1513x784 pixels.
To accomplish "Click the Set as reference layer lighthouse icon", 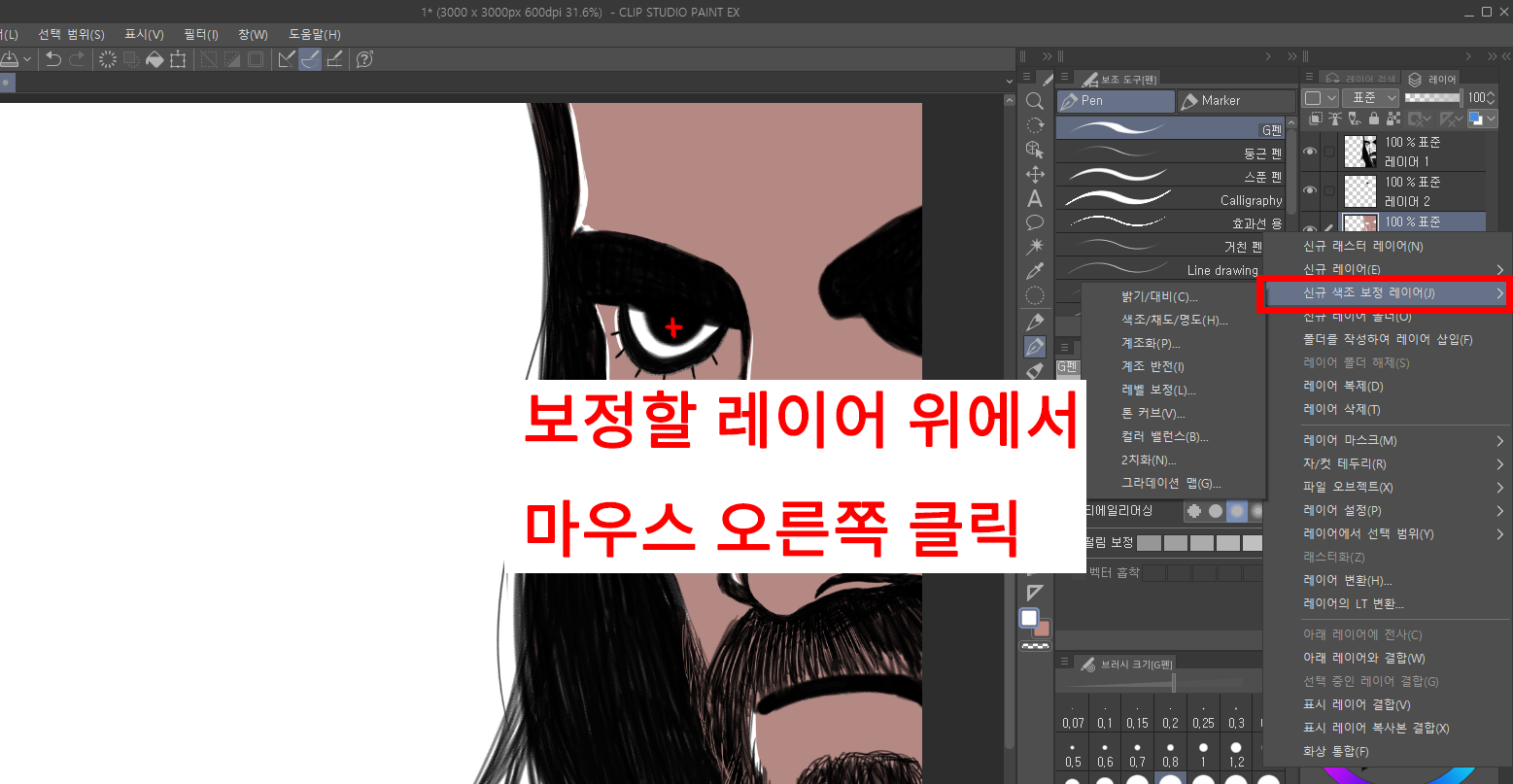I will click(x=1335, y=119).
